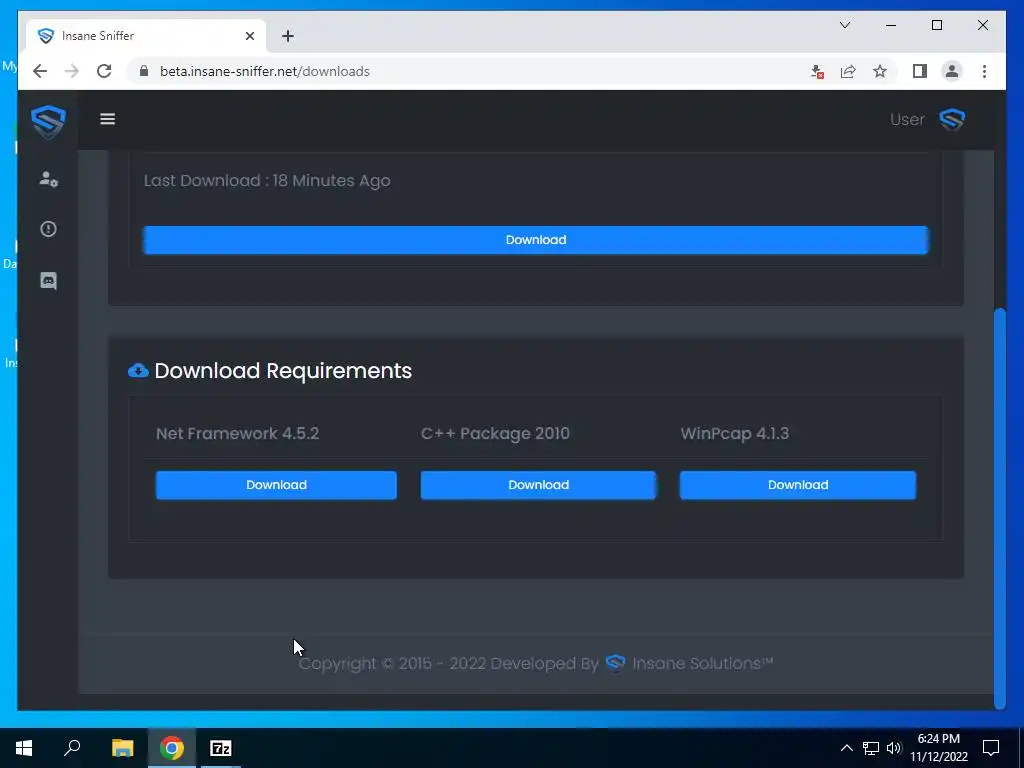
Task: Go back in Chrome
Action: 40,71
